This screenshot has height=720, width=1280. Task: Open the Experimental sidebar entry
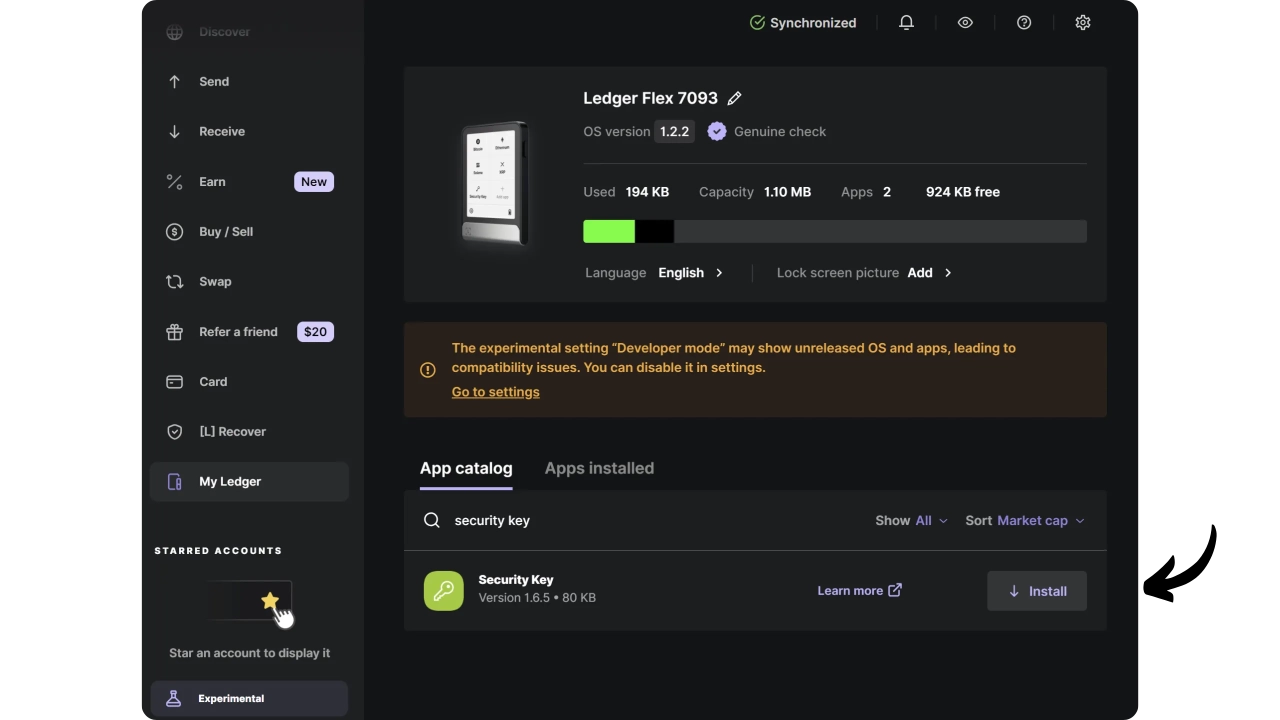(249, 699)
